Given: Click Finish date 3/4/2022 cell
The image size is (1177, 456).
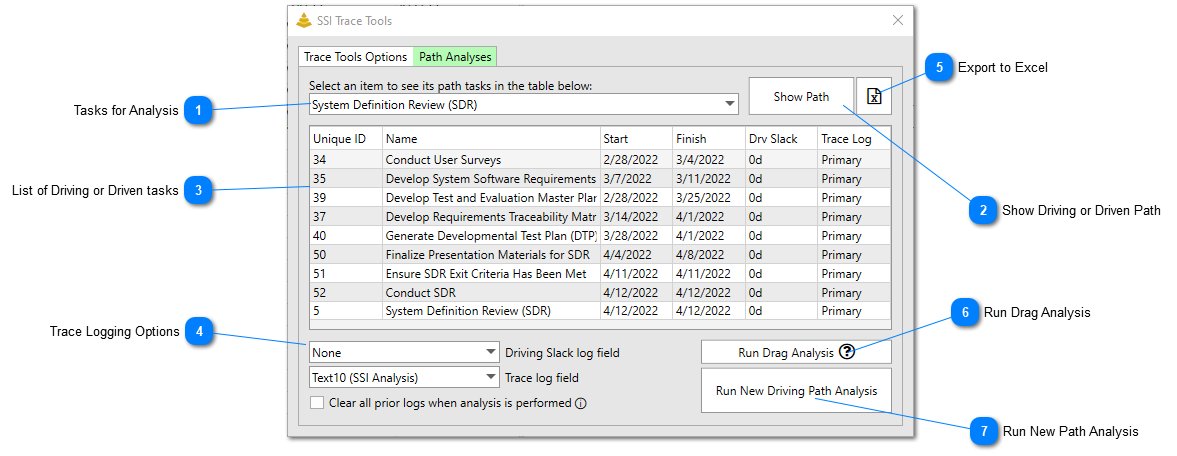Looking at the screenshot, I should click(709, 160).
